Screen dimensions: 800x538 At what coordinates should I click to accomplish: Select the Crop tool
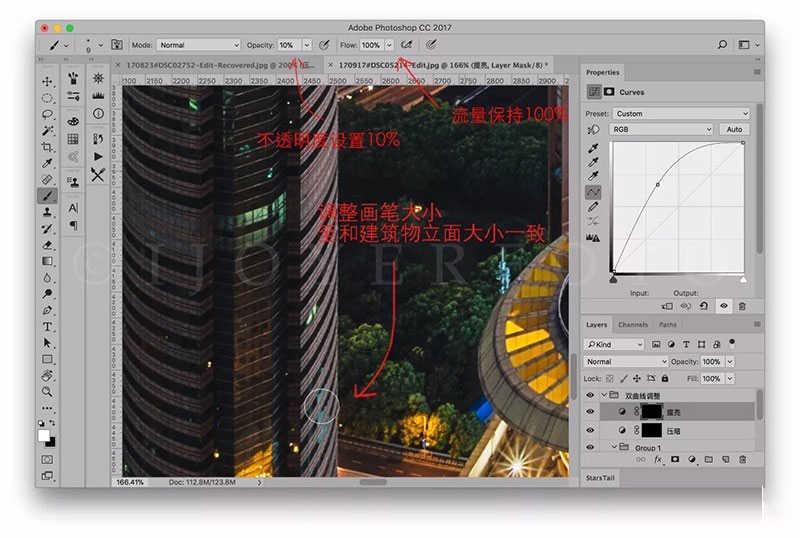pos(47,147)
